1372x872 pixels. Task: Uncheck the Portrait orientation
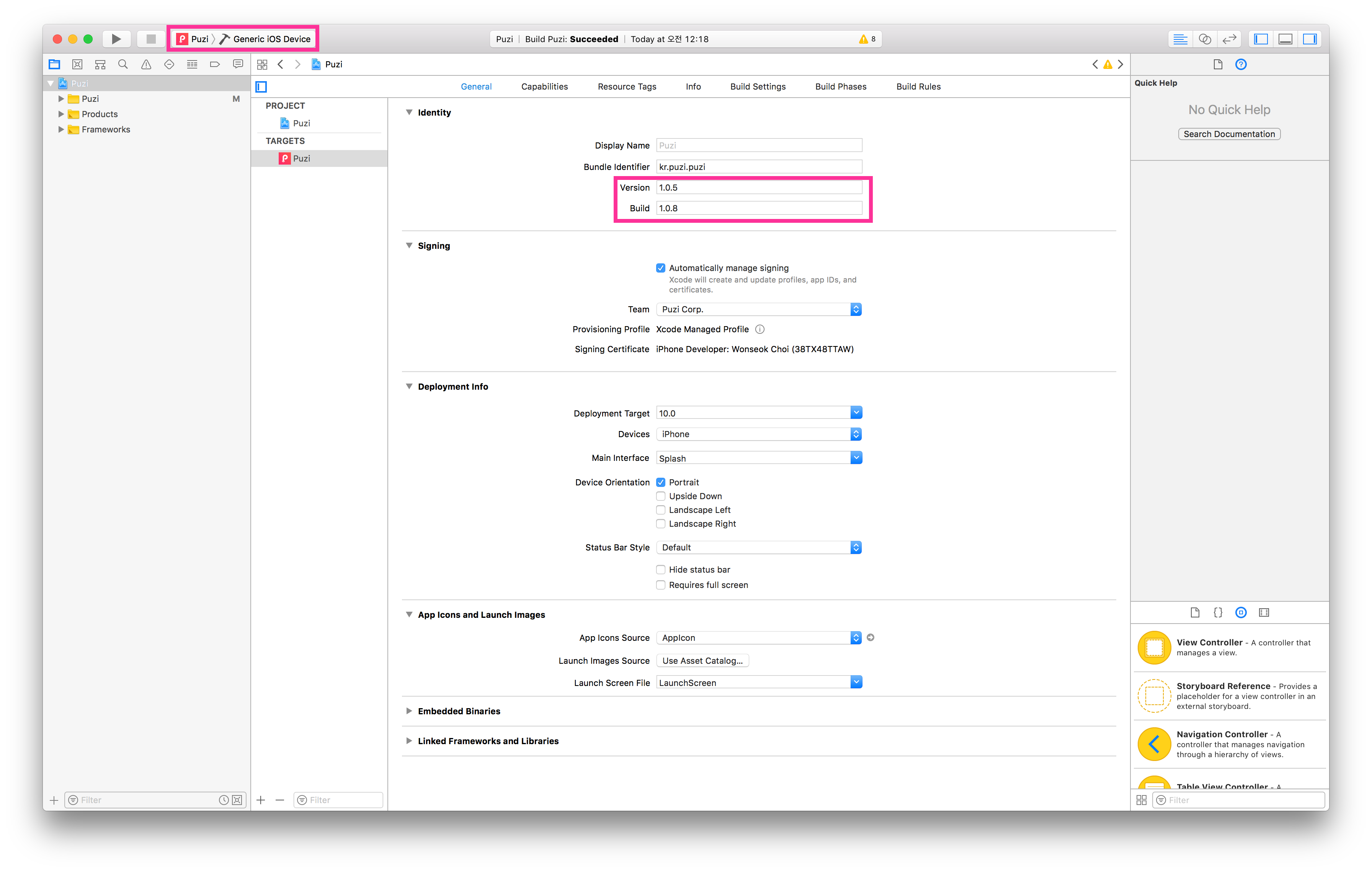click(x=660, y=482)
